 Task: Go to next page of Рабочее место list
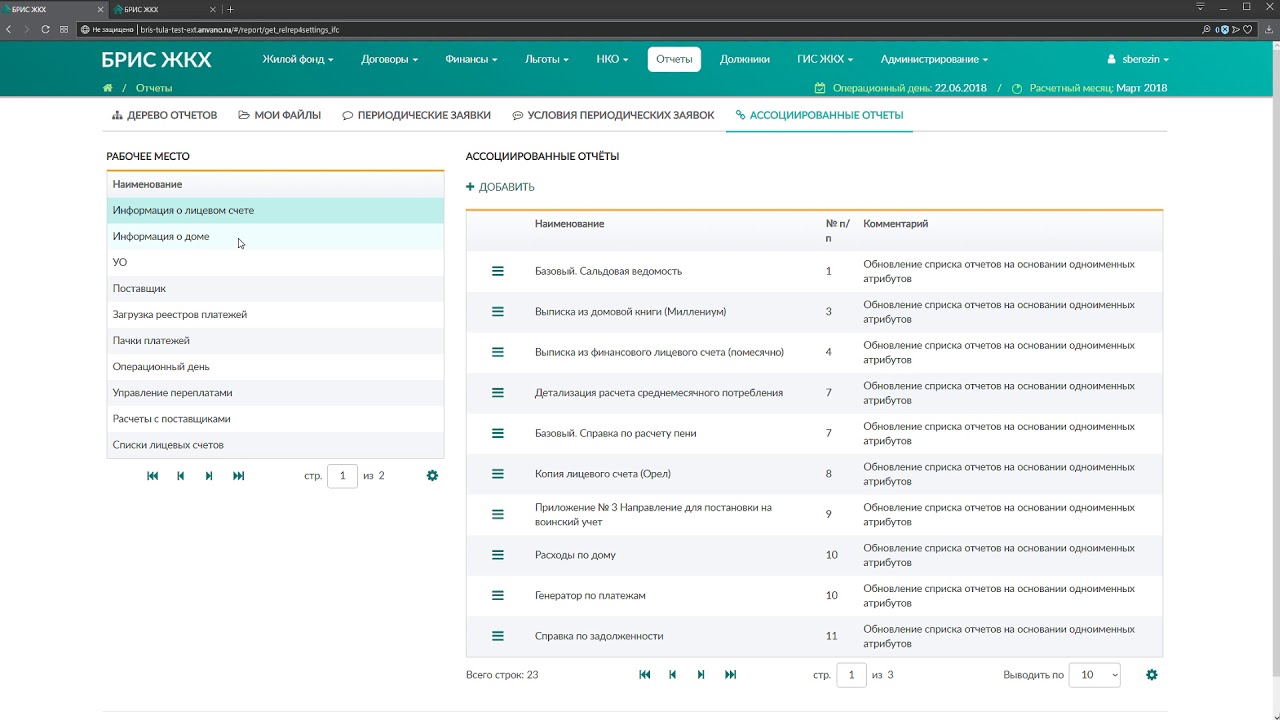(209, 476)
